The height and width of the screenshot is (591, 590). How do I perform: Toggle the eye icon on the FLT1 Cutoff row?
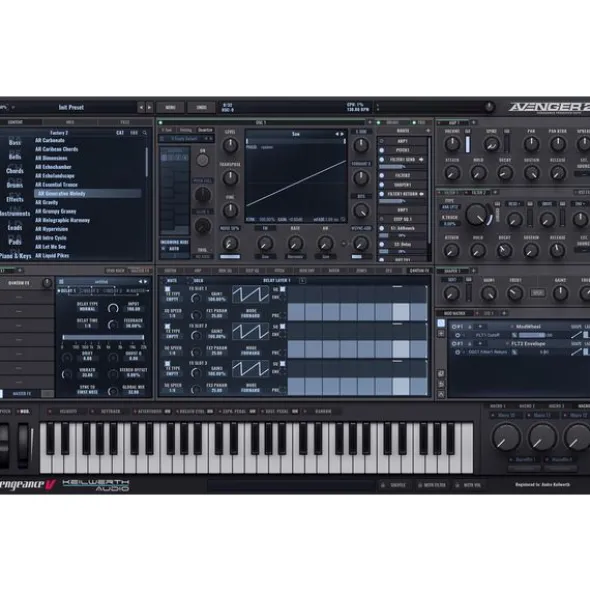[x=457, y=335]
